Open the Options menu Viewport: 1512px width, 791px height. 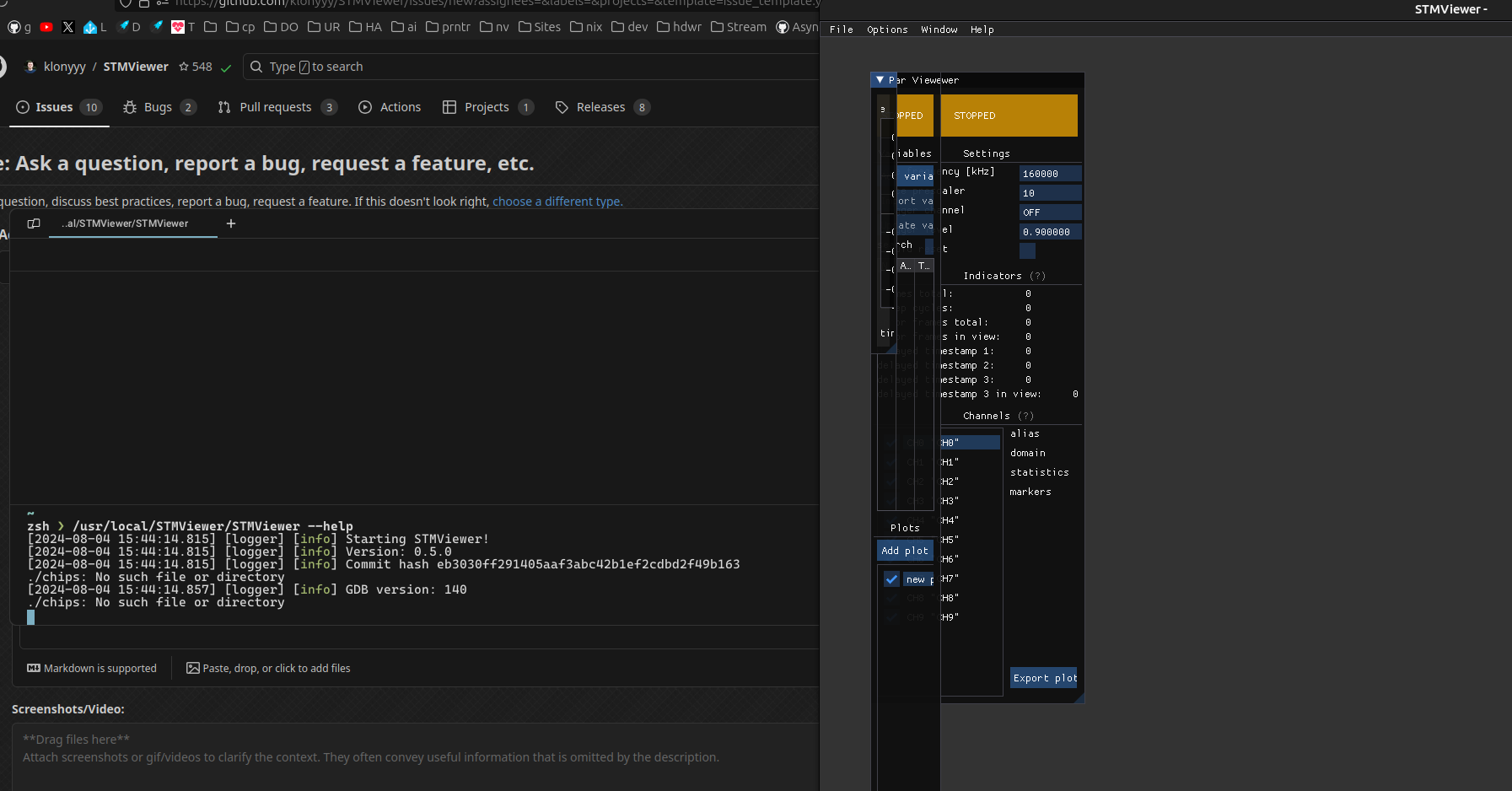(x=887, y=30)
